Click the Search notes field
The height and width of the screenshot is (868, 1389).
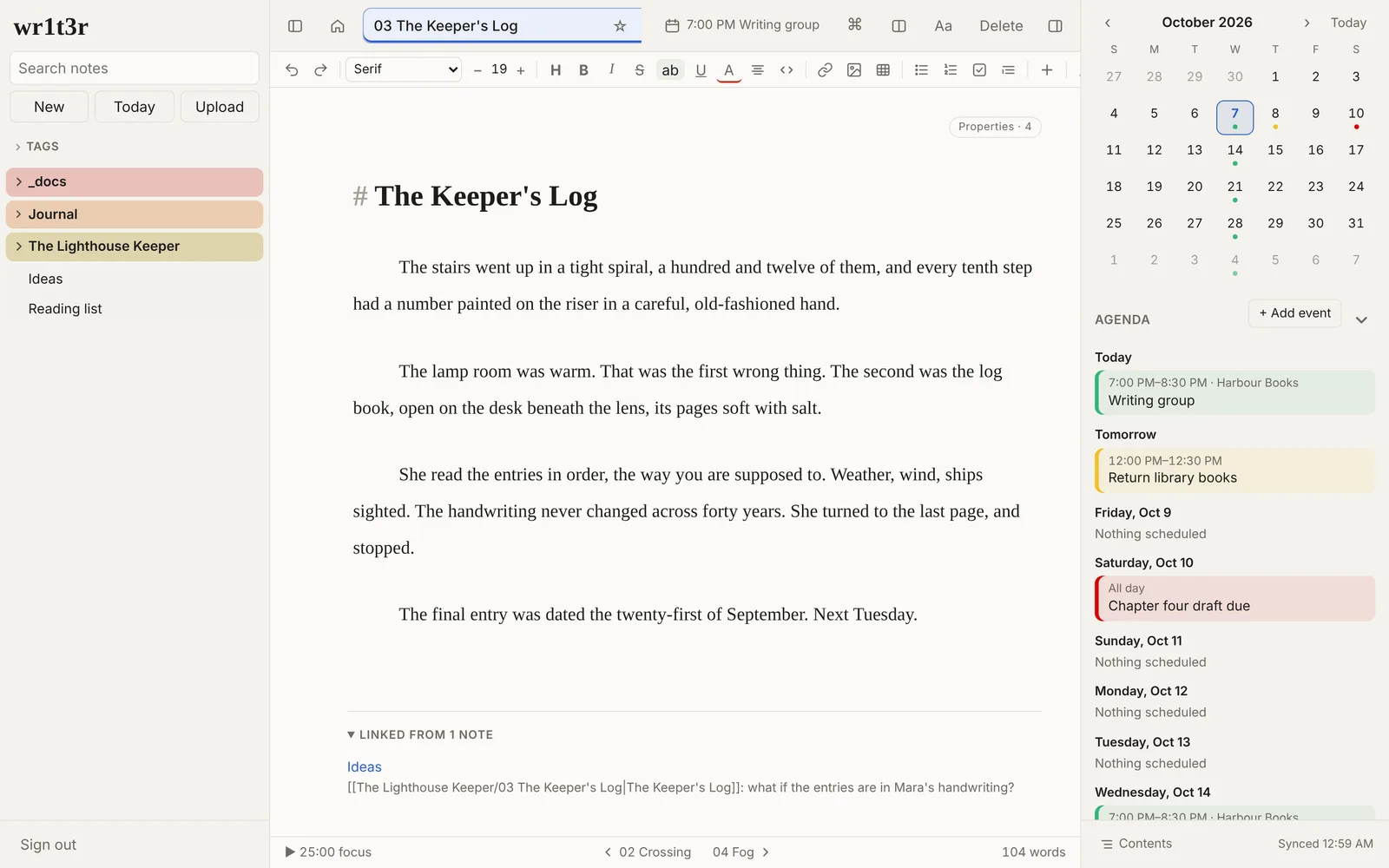coord(135,69)
